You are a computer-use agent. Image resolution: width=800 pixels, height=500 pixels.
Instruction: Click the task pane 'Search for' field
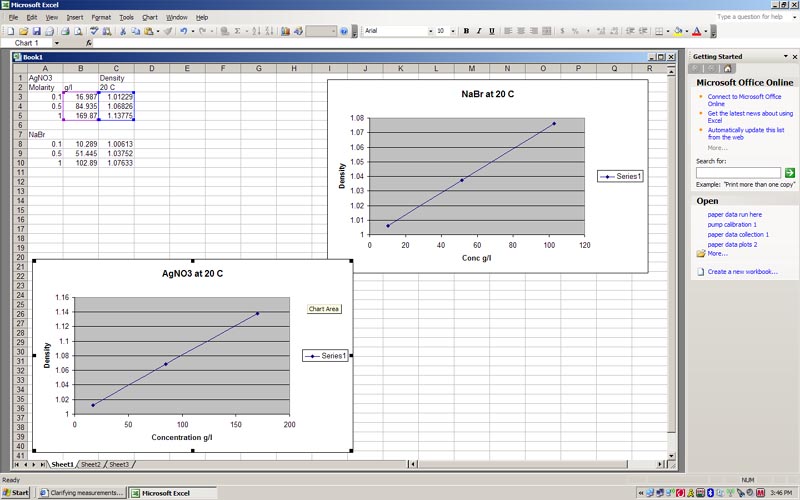pyautogui.click(x=738, y=173)
